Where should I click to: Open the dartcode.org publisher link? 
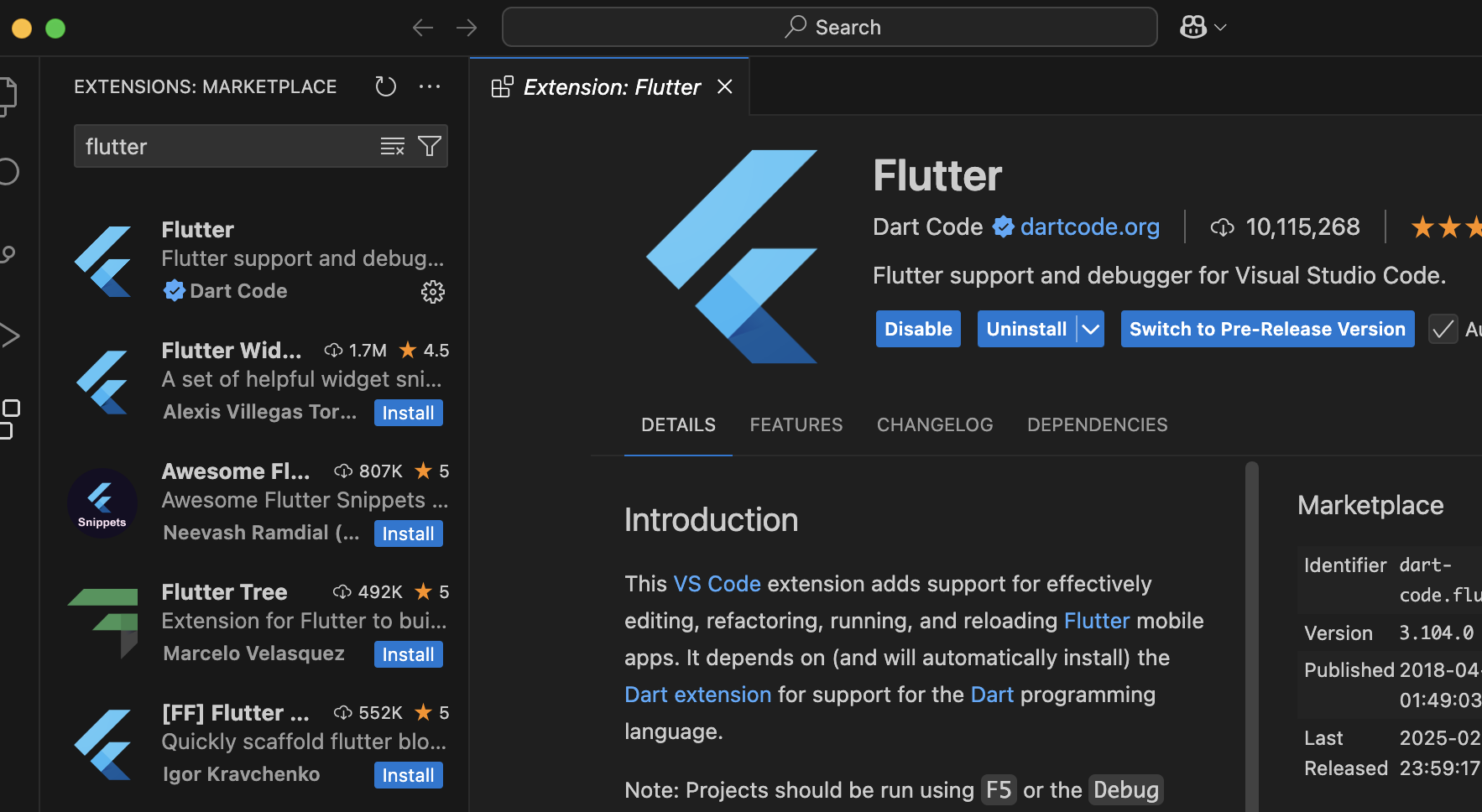tap(1089, 226)
